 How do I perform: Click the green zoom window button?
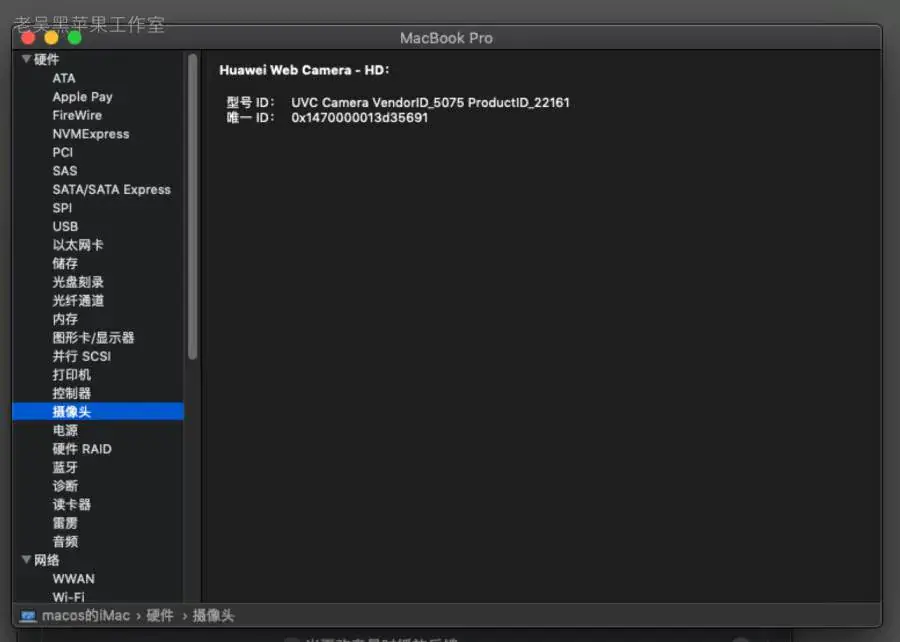click(74, 38)
